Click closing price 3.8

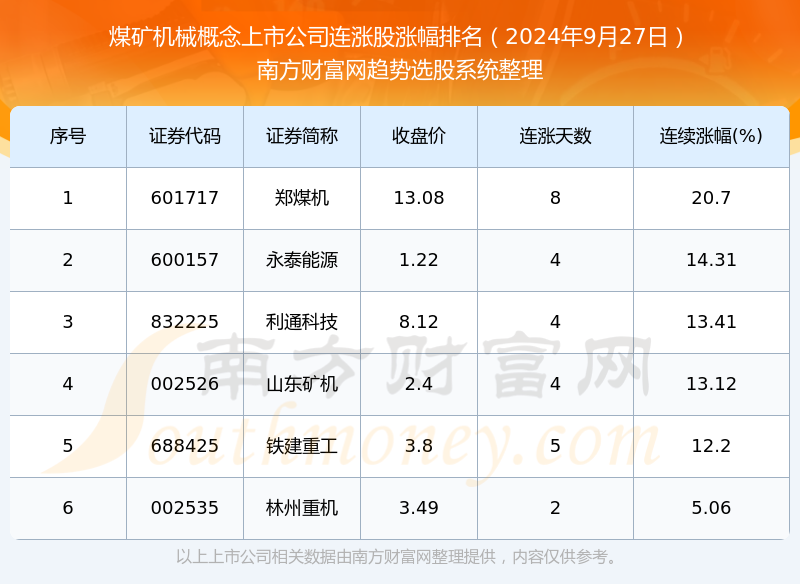pos(419,446)
